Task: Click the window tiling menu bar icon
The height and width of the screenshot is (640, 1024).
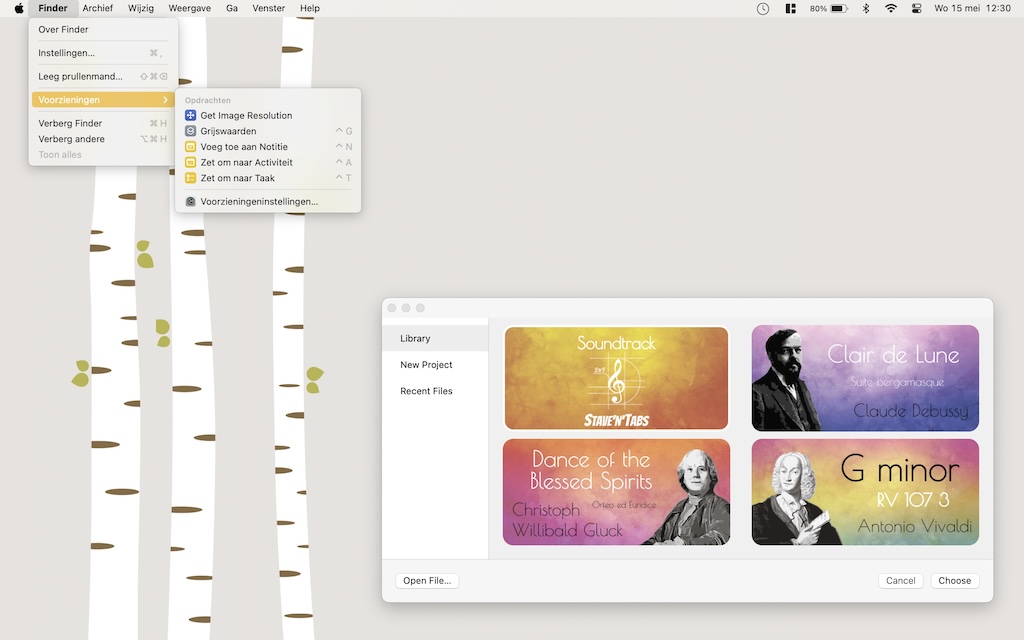Action: (790, 8)
